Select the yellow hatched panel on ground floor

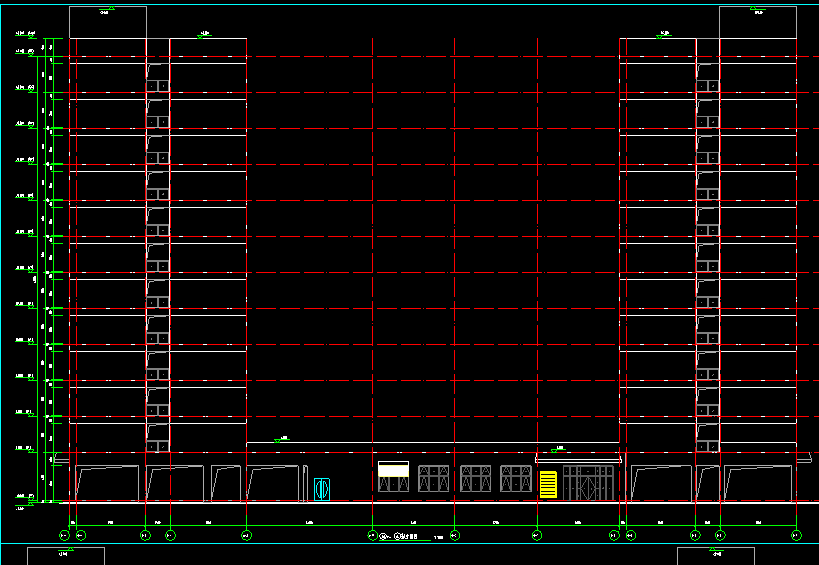coord(548,484)
